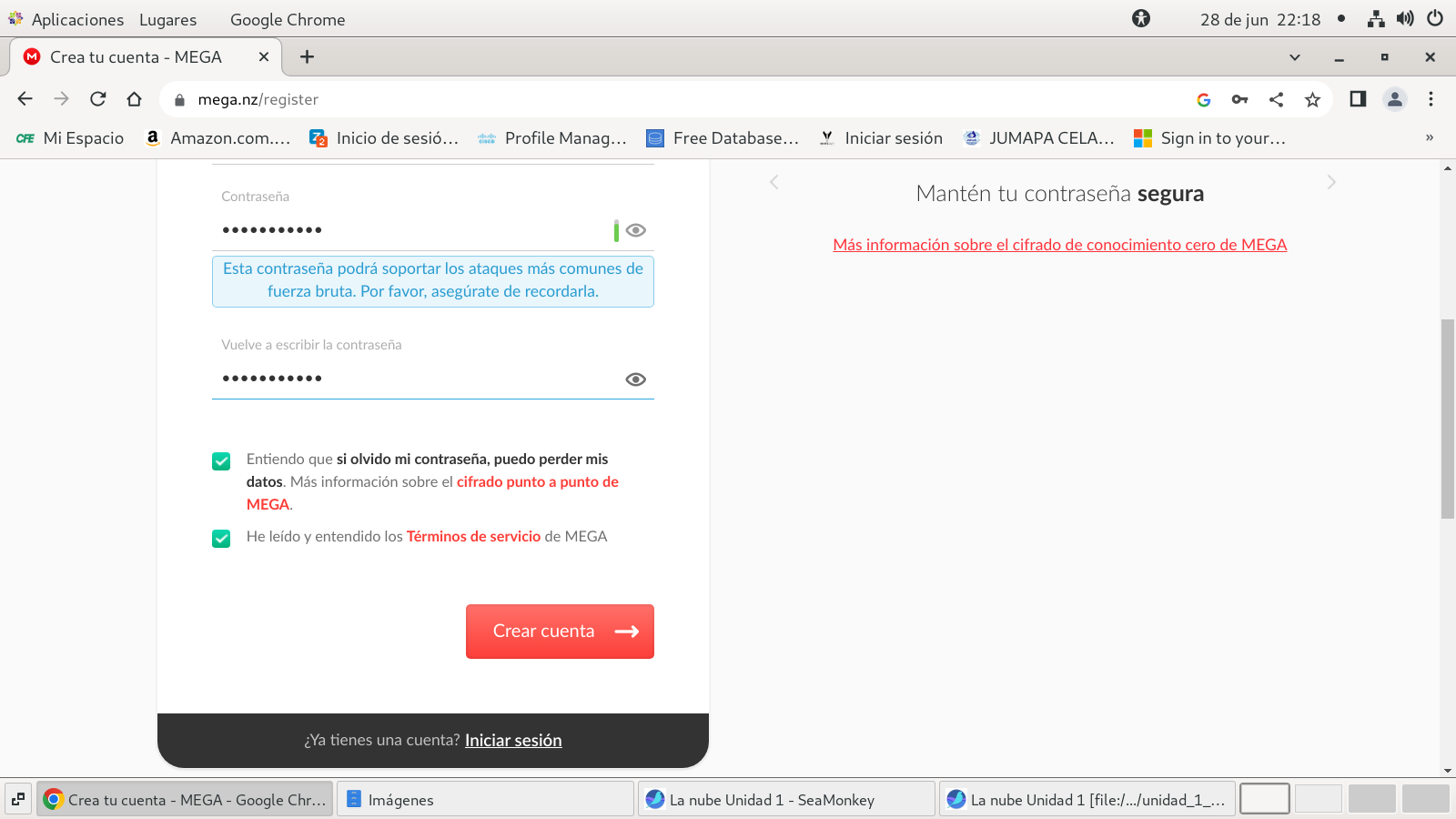Go to Chrome home page icon
Screen dimensions: 1456x819
pos(135,99)
